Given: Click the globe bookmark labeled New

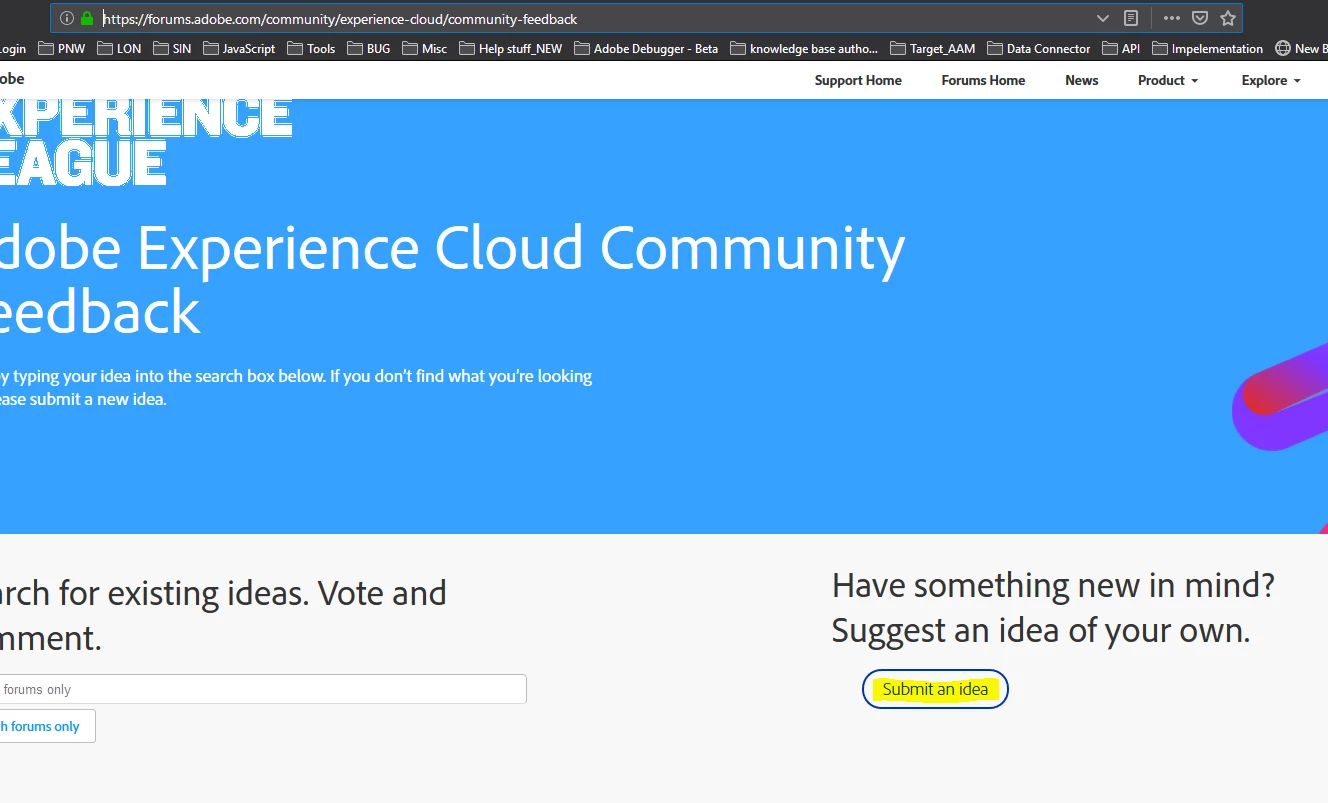Looking at the screenshot, I should click(1300, 48).
